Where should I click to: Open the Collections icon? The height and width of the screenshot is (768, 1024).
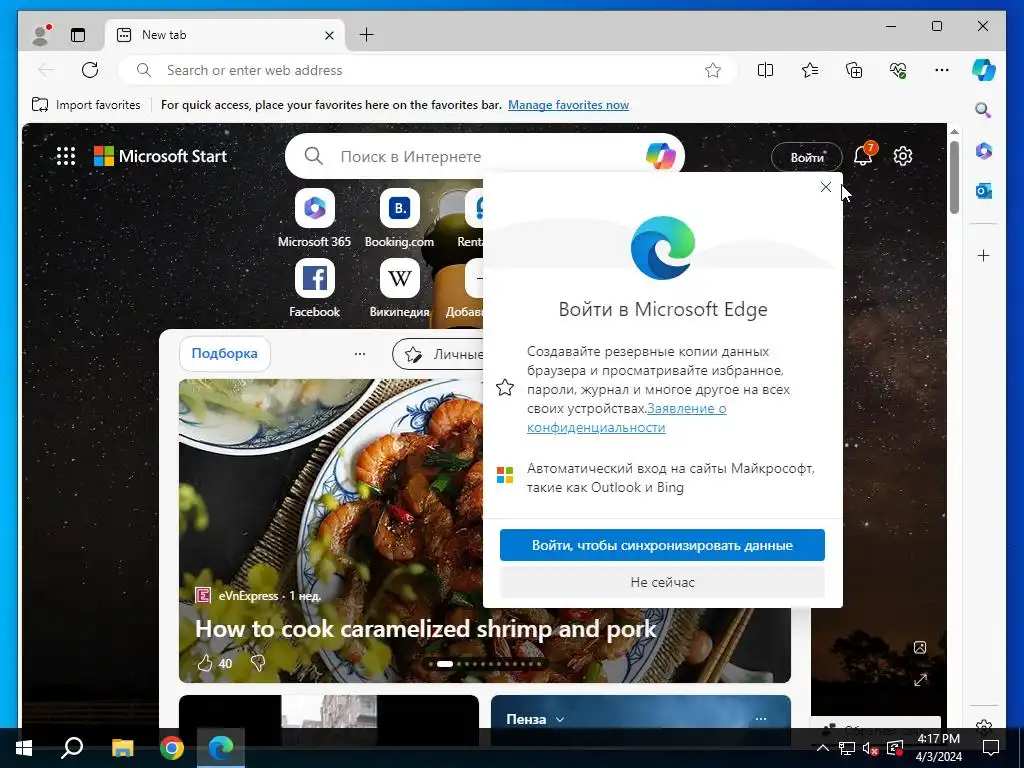(x=854, y=70)
